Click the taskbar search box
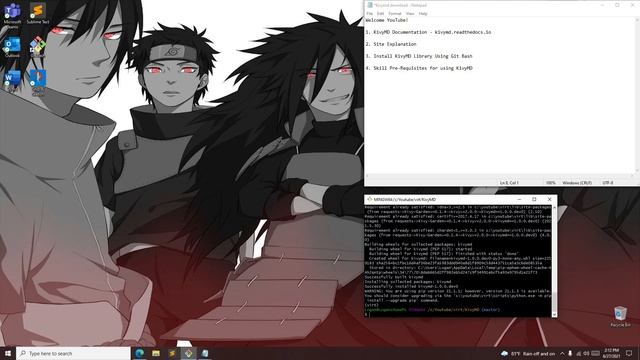Viewport: 640px width, 360px height. coord(73,353)
